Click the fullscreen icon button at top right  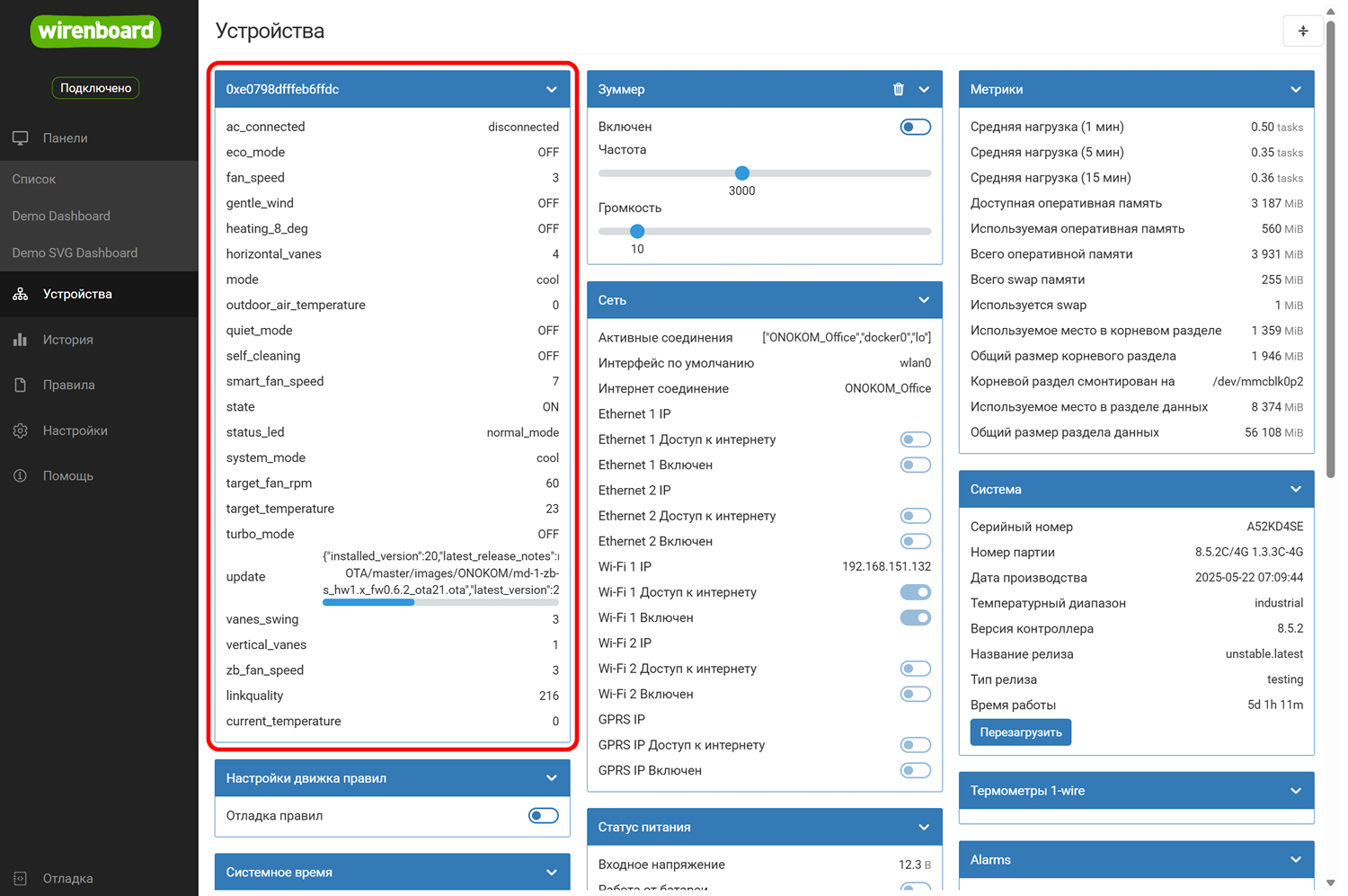pyautogui.click(x=1302, y=31)
